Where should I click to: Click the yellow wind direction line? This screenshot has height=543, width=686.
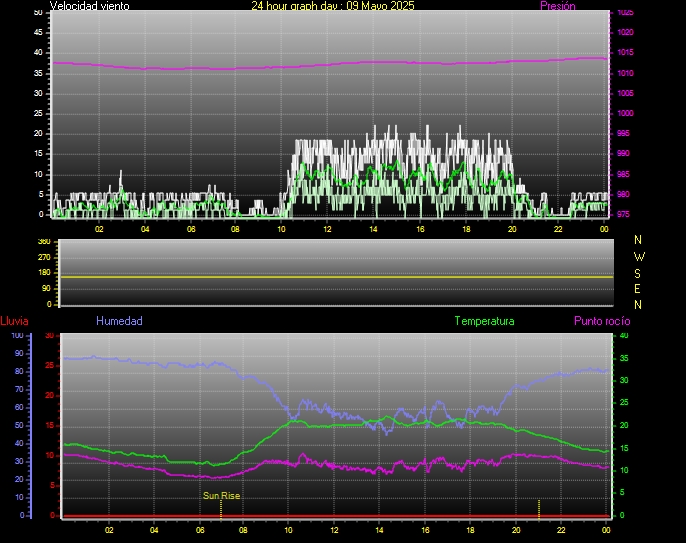(x=336, y=277)
